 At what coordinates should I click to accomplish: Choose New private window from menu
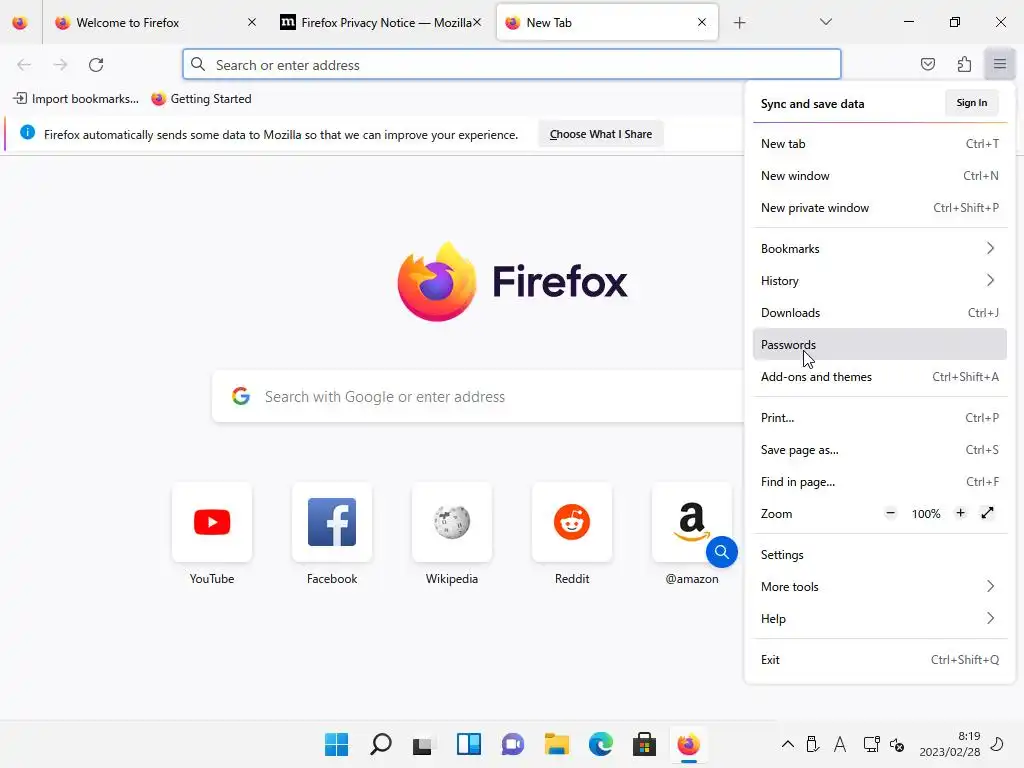880,208
